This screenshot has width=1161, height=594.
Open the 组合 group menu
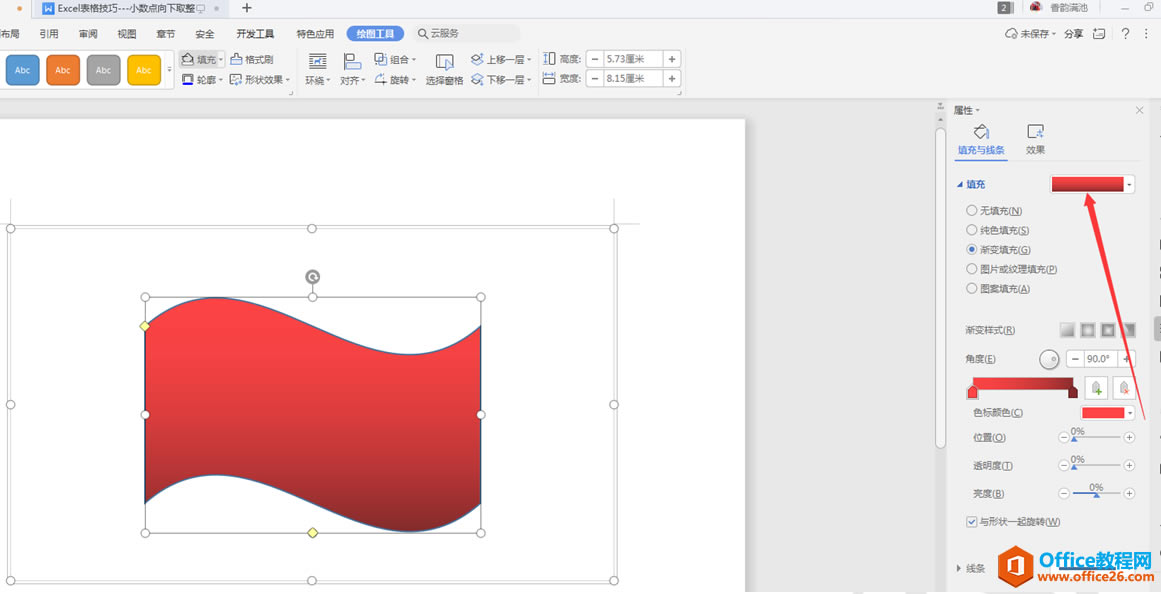click(395, 59)
